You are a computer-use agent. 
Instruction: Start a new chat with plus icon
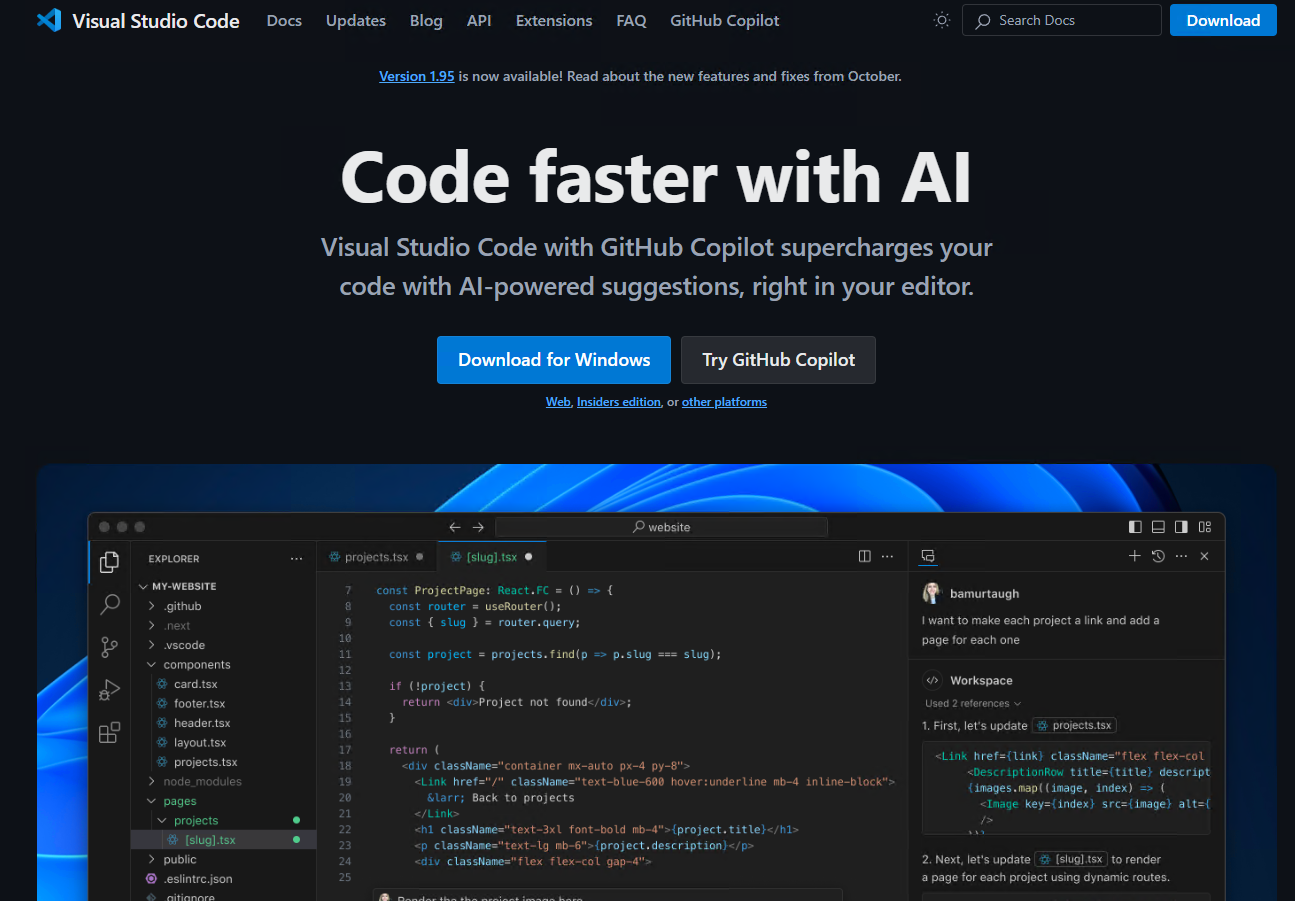pos(1134,556)
